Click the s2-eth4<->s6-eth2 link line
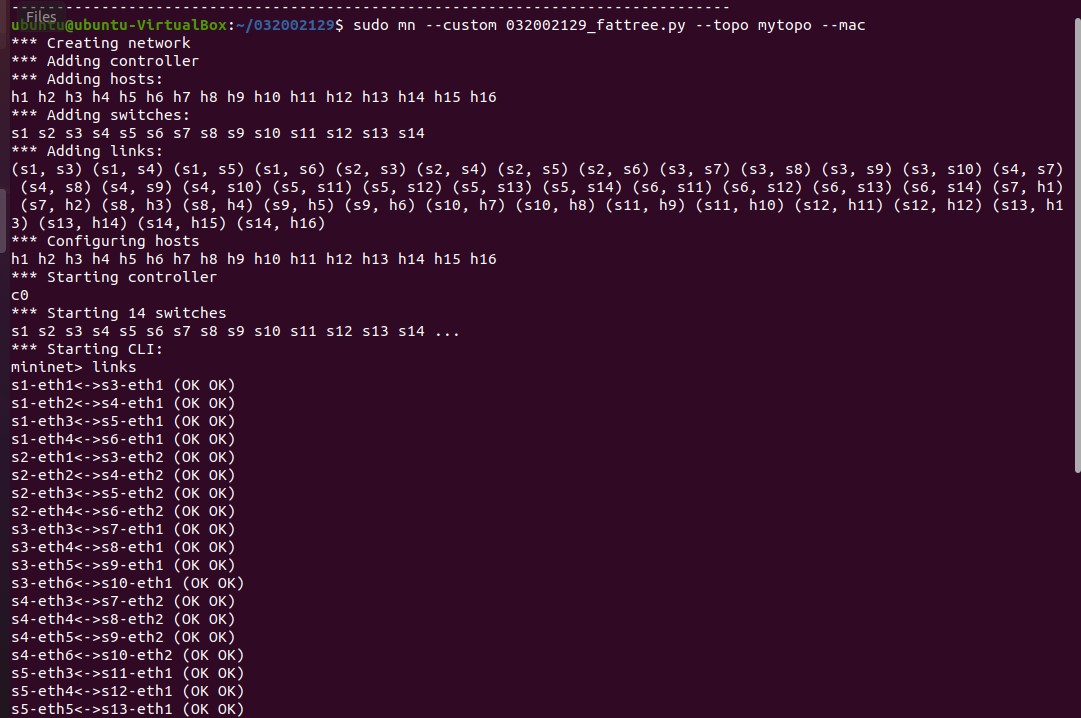Viewport: 1081px width, 718px height. click(x=122, y=511)
